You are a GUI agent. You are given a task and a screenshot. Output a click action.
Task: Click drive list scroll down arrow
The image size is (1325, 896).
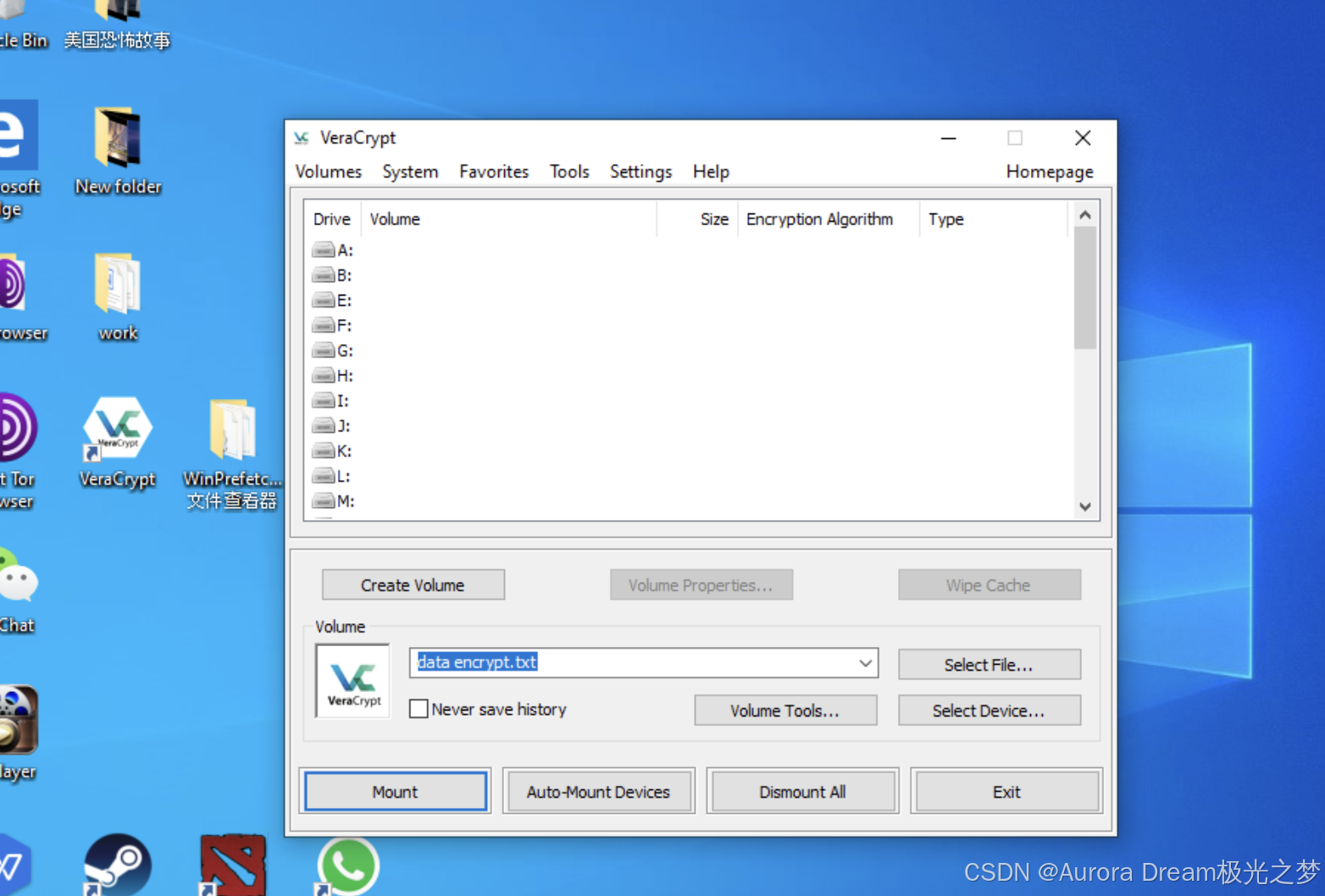click(x=1085, y=506)
